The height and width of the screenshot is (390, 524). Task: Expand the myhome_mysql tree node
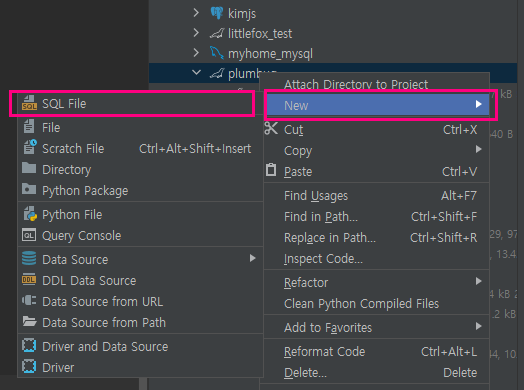196,53
